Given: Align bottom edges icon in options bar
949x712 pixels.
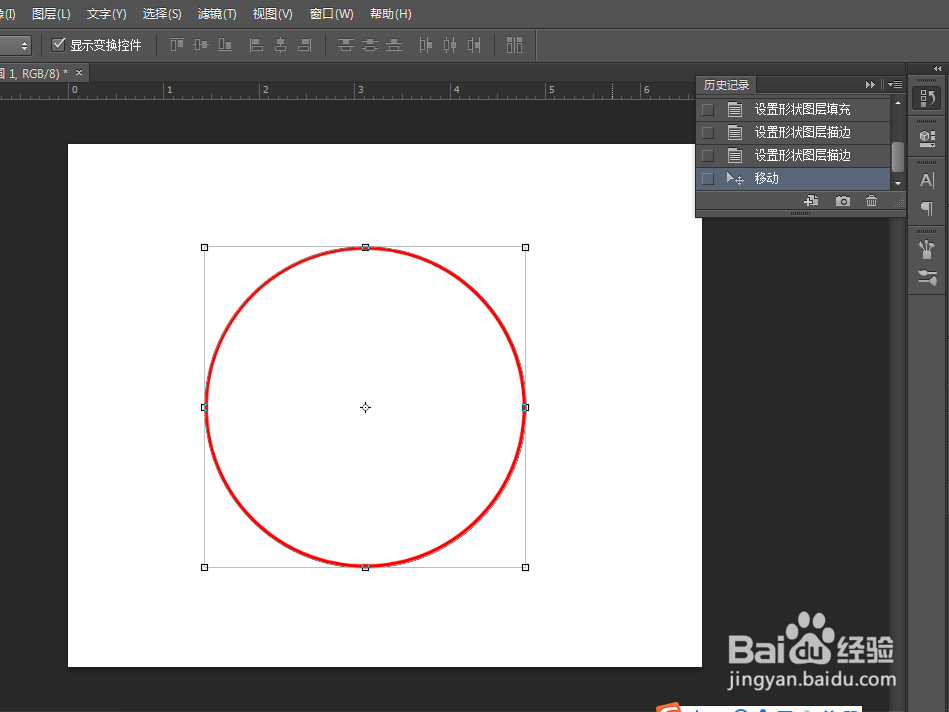Looking at the screenshot, I should click(225, 45).
